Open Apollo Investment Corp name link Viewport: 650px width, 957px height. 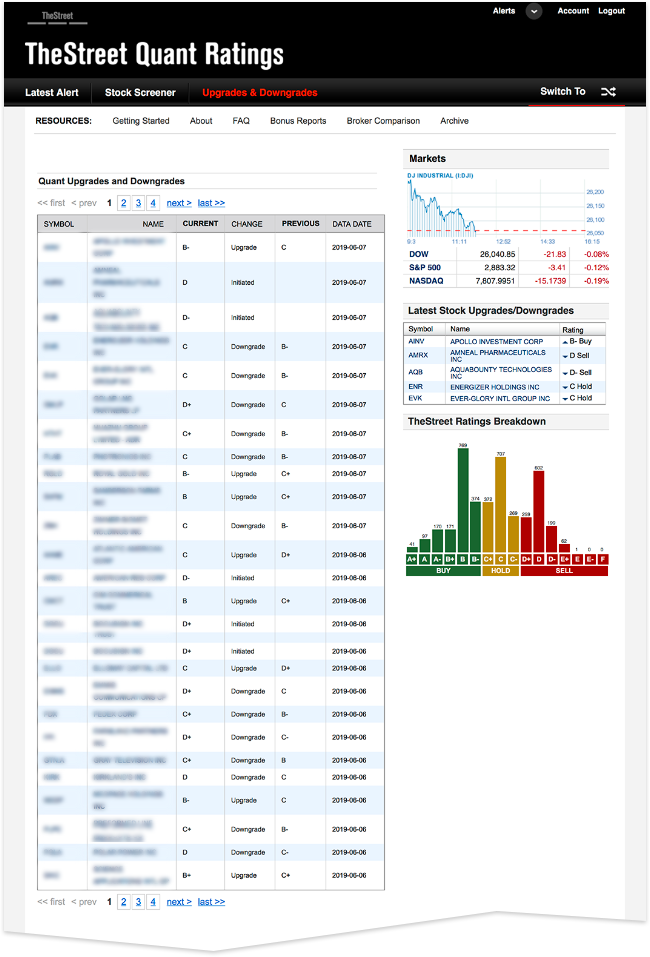pos(497,342)
